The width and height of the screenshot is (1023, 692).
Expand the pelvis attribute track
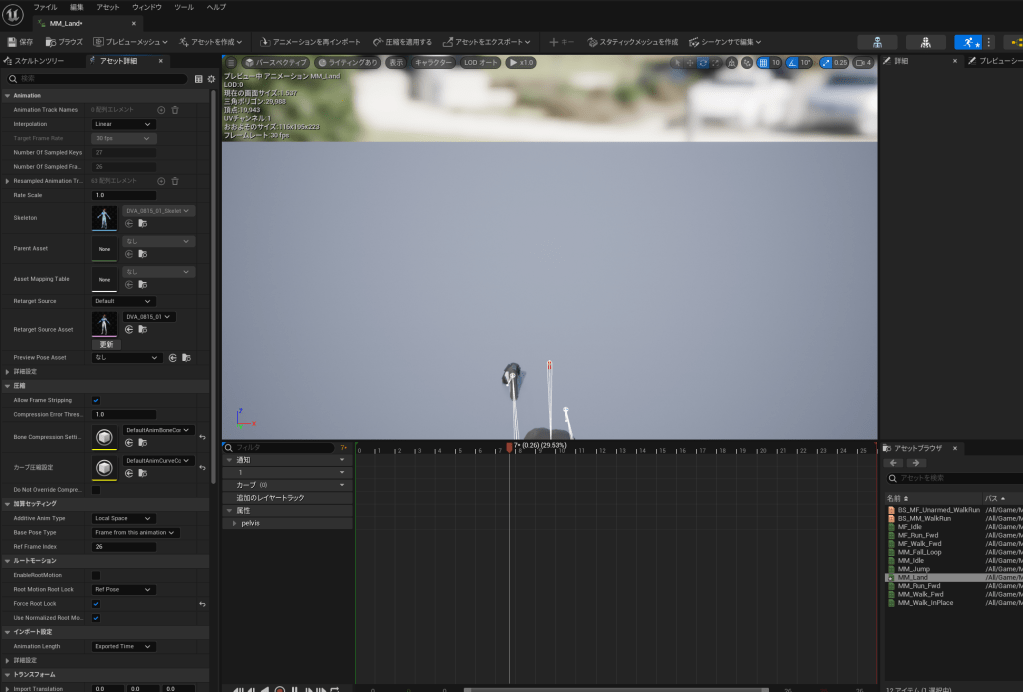point(235,523)
